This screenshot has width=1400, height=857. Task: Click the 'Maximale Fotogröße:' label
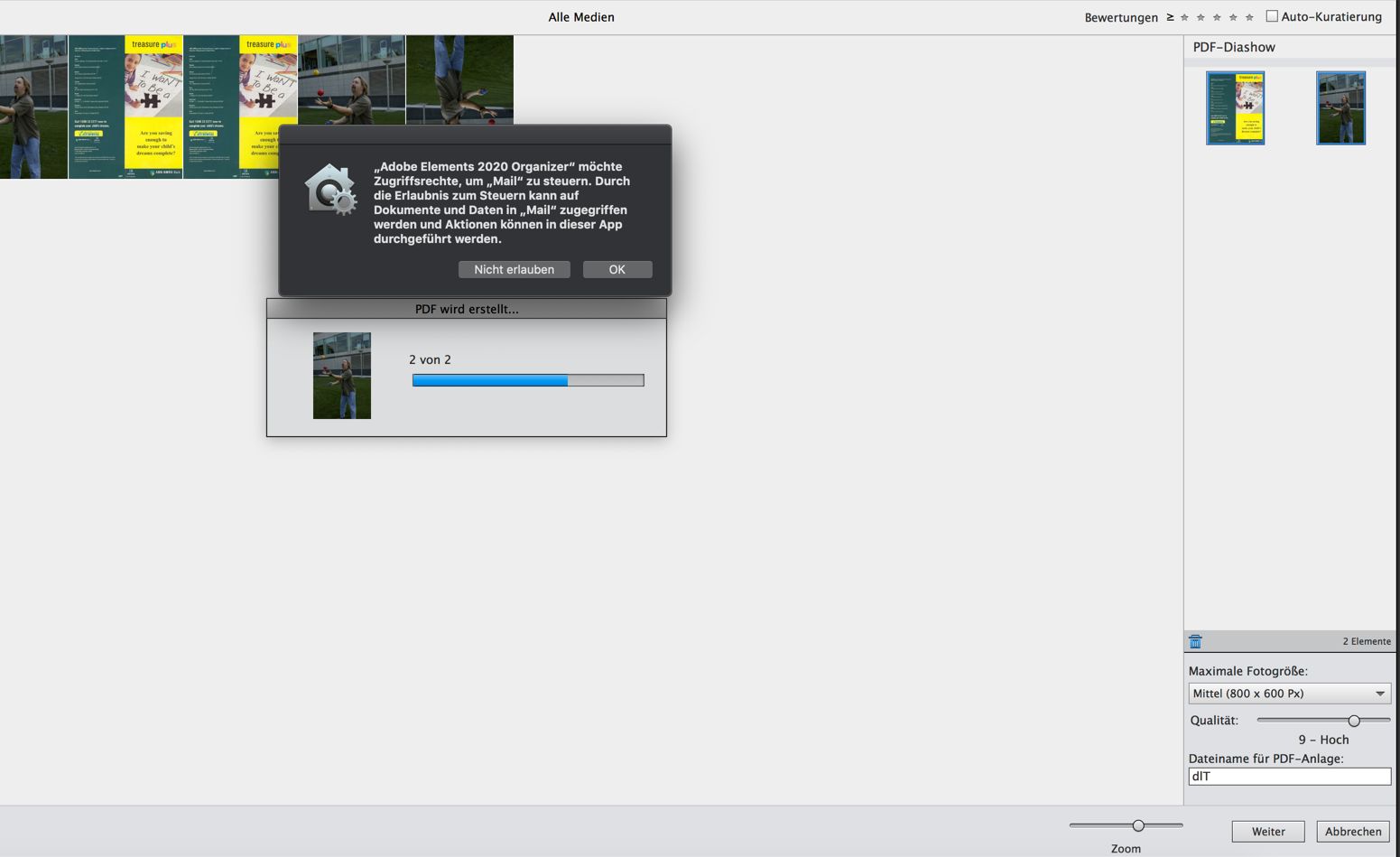pos(1248,671)
